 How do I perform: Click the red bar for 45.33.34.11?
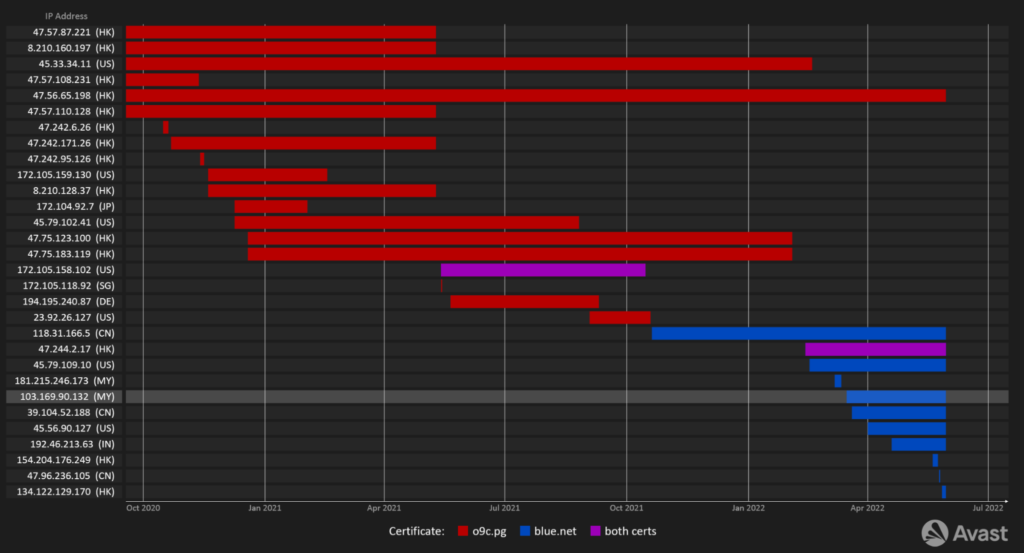[x=469, y=64]
